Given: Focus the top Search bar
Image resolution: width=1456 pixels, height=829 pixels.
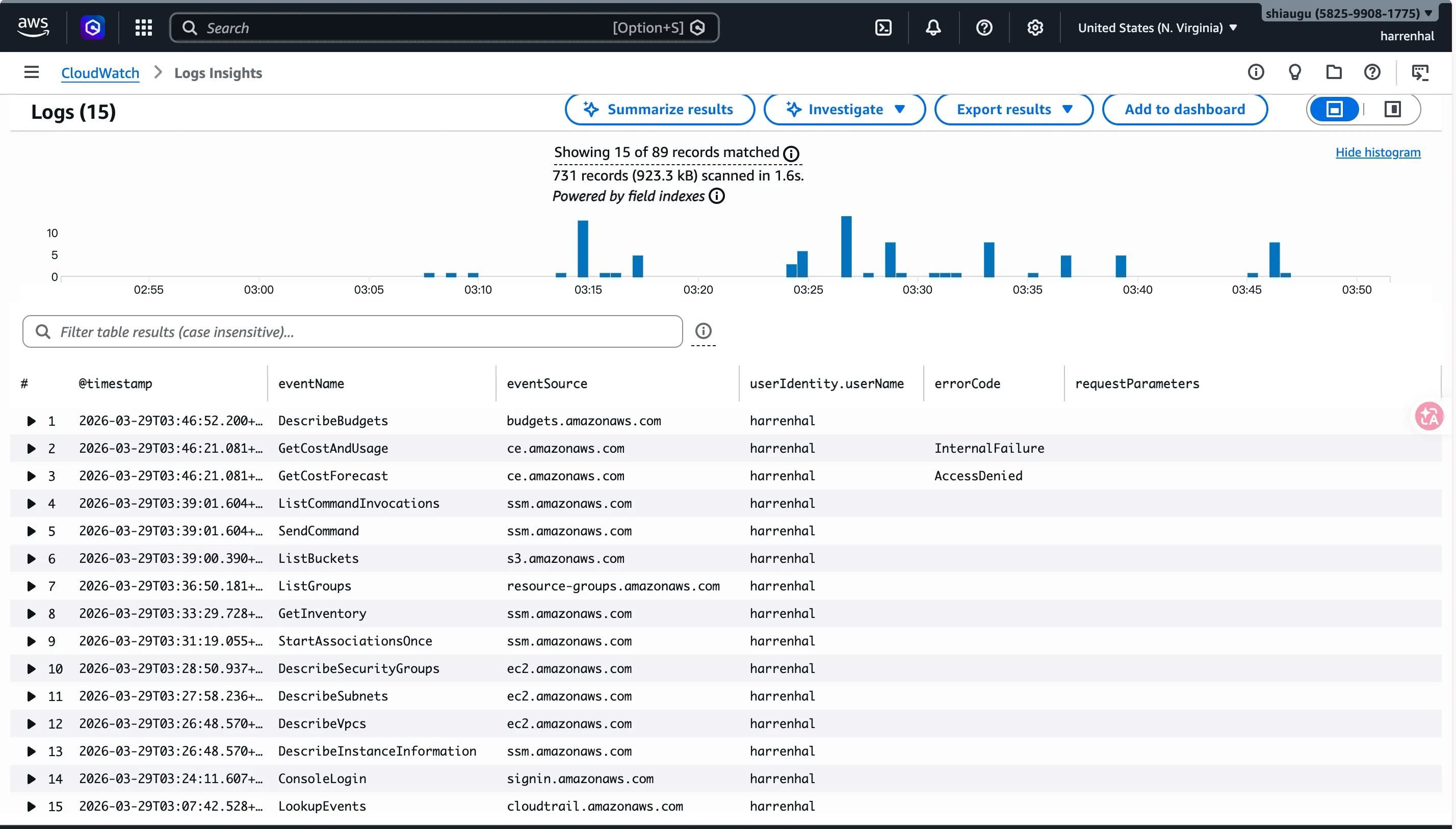Looking at the screenshot, I should coord(444,28).
